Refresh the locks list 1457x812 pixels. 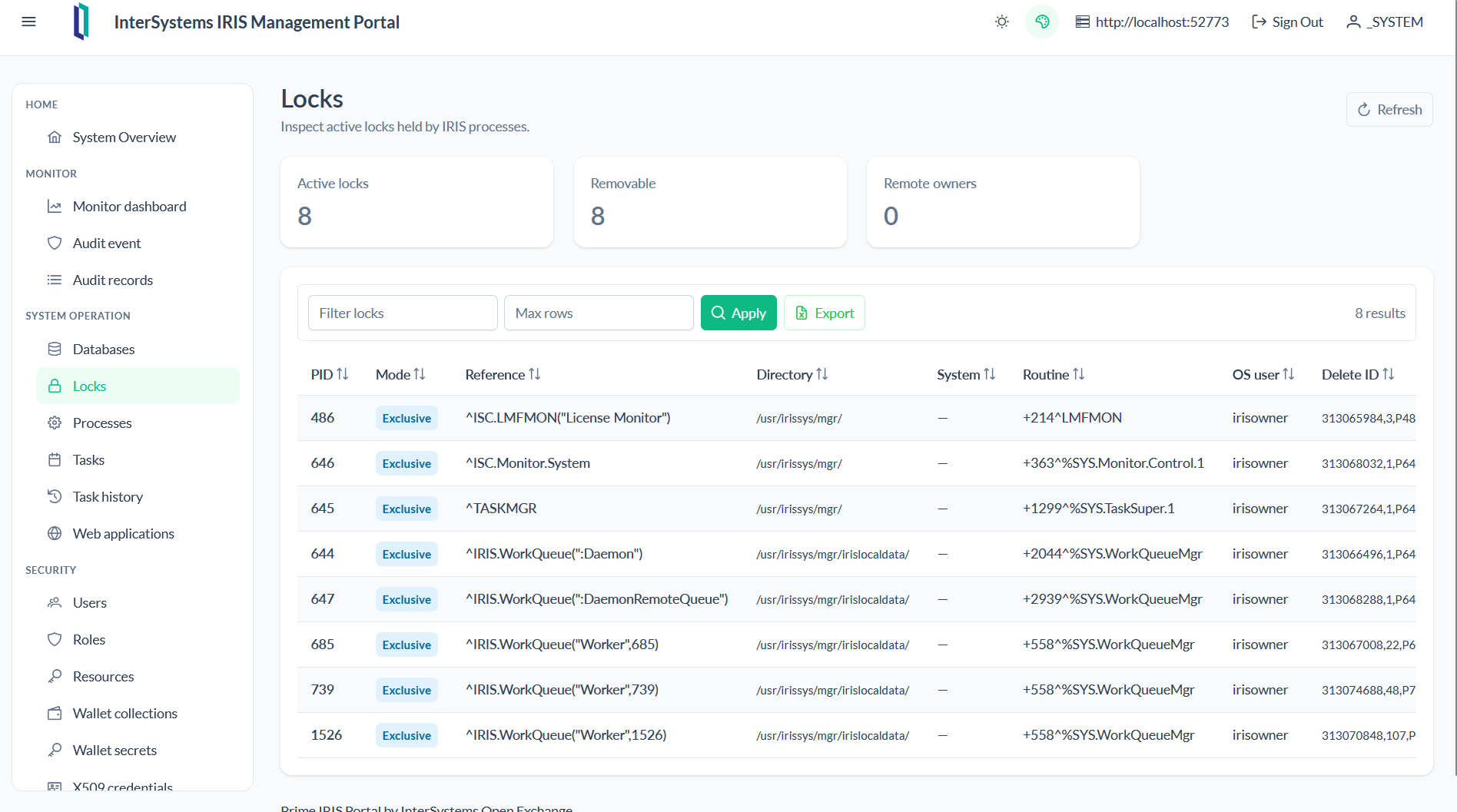click(1389, 110)
